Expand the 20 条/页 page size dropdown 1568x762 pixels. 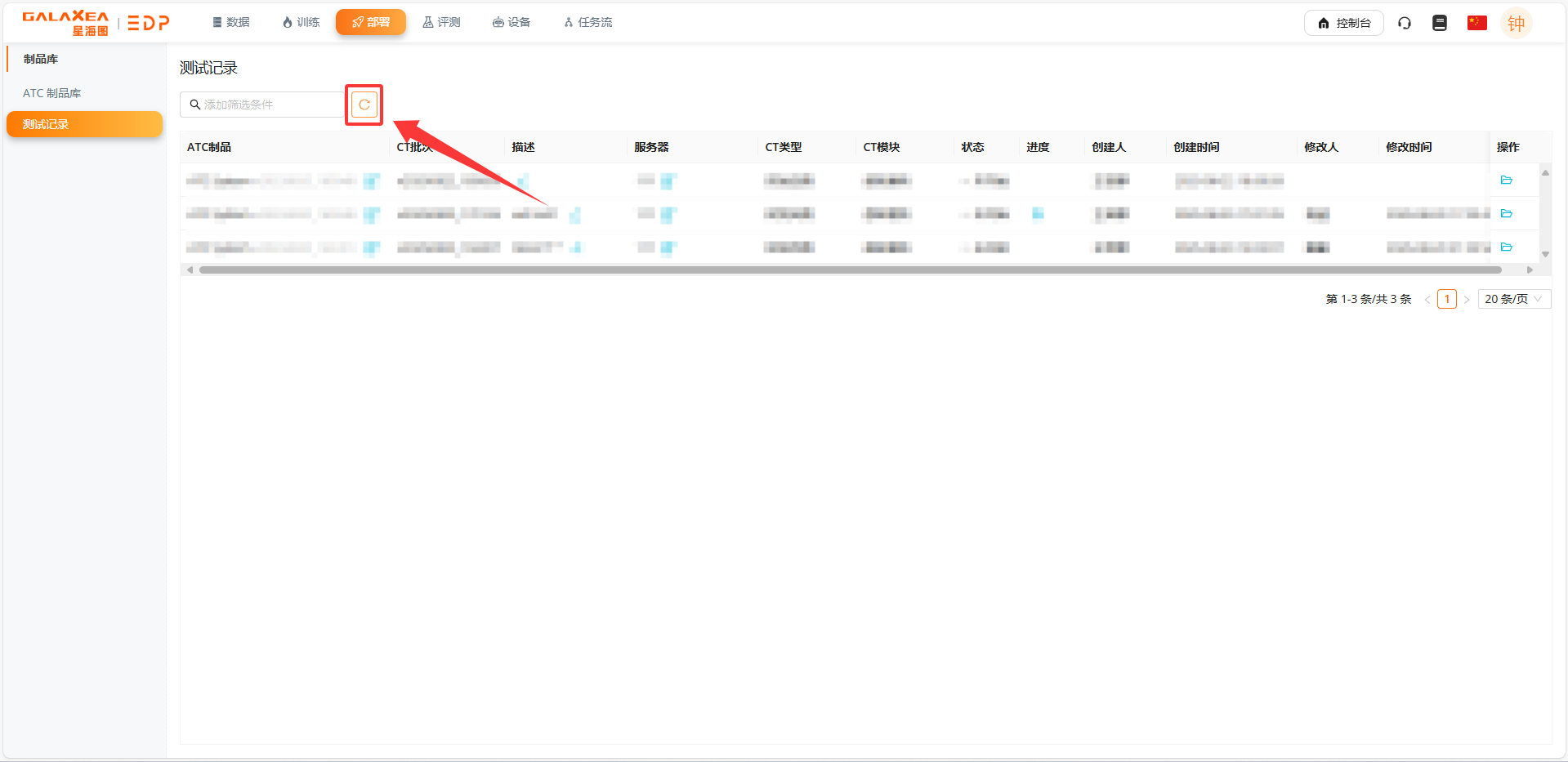pos(1513,299)
